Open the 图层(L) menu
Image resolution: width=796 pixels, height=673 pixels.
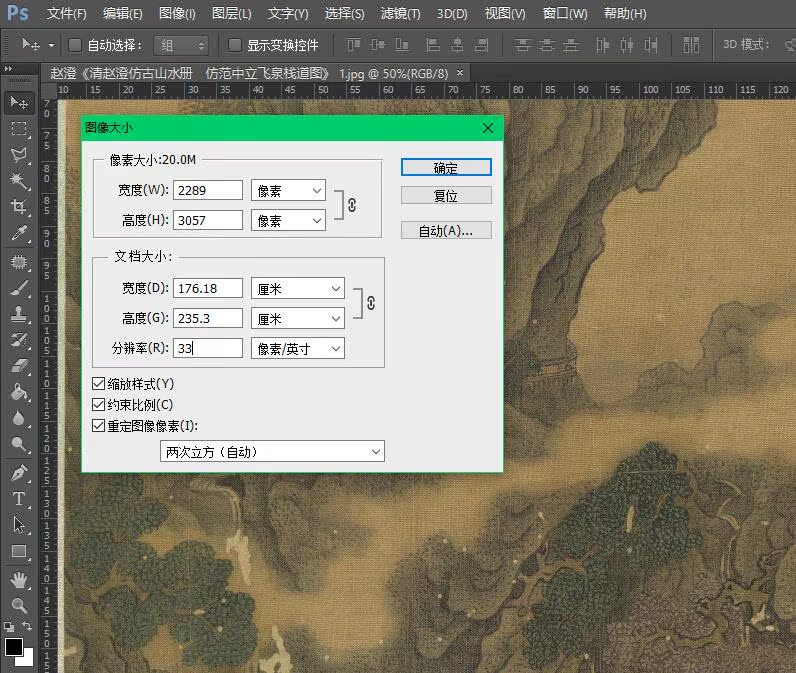pos(231,13)
